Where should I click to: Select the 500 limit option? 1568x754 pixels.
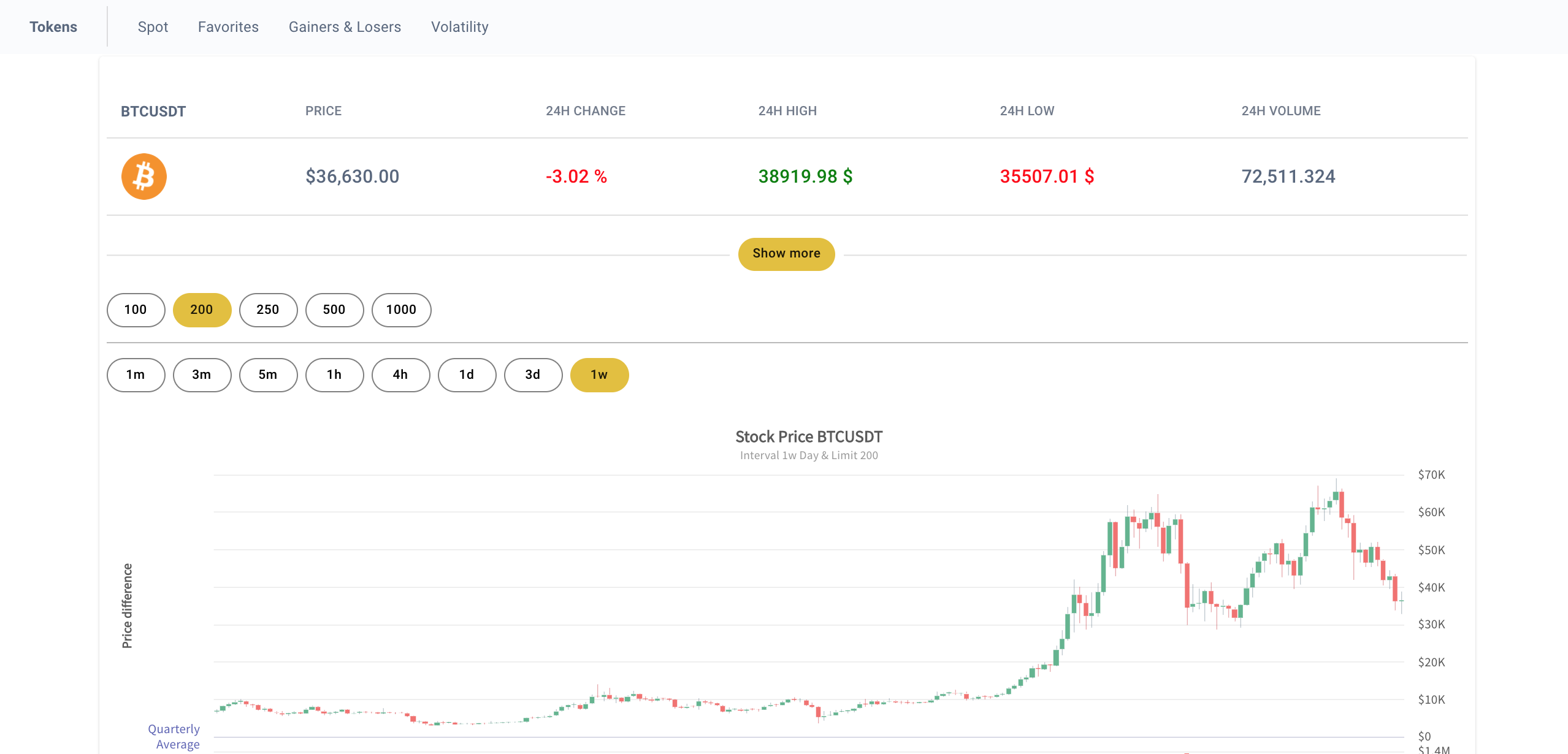(x=334, y=310)
